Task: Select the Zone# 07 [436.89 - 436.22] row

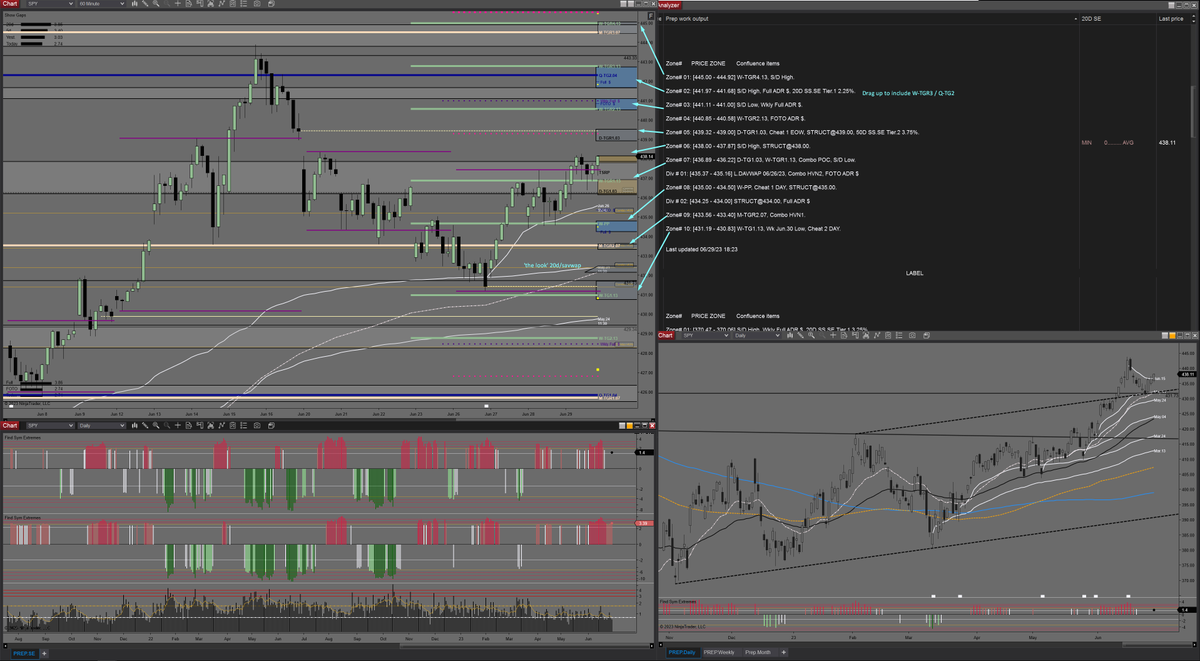Action: pyautogui.click(x=760, y=160)
